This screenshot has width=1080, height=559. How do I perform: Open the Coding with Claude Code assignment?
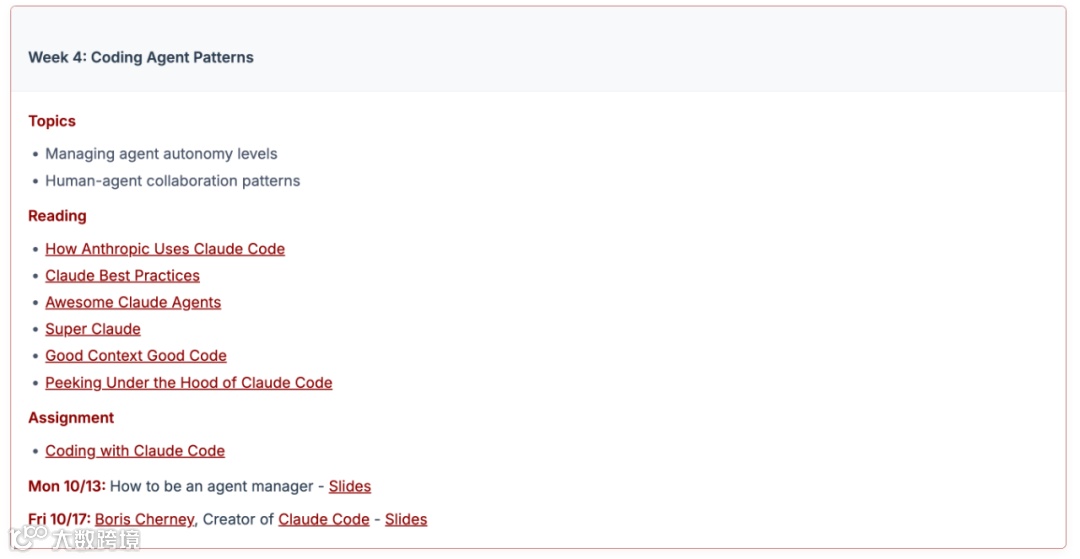[x=135, y=451]
